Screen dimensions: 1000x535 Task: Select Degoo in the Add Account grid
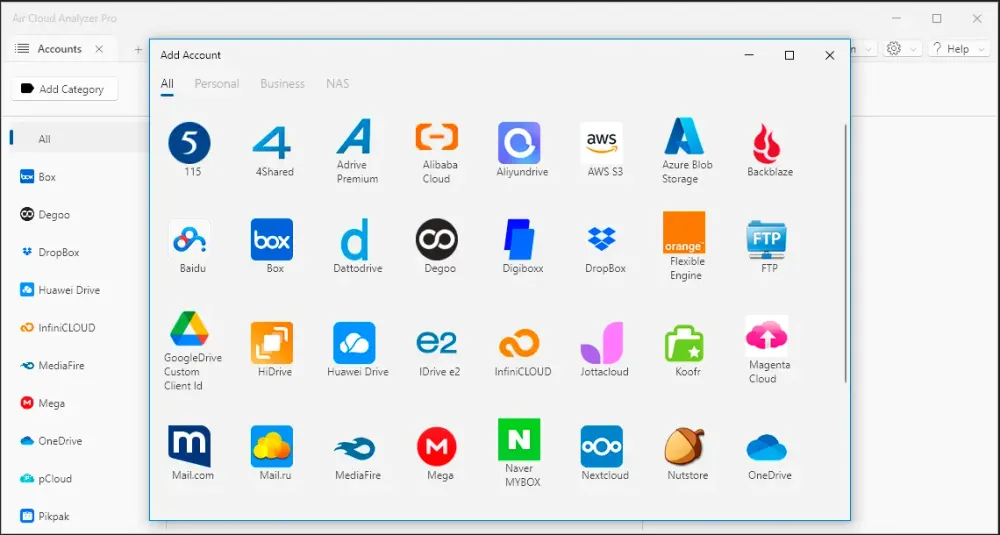click(x=437, y=240)
